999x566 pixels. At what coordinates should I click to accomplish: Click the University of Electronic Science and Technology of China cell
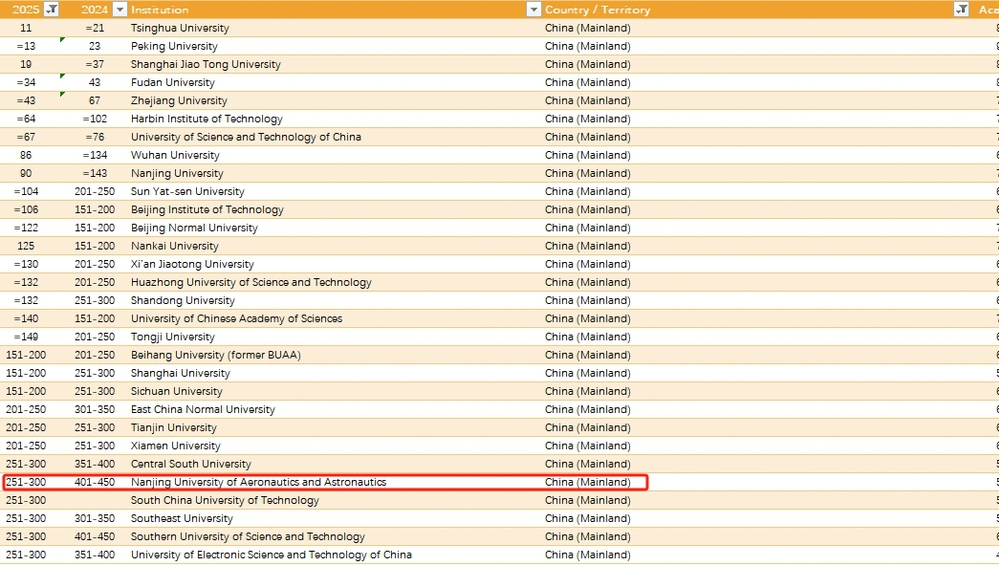tap(271, 555)
